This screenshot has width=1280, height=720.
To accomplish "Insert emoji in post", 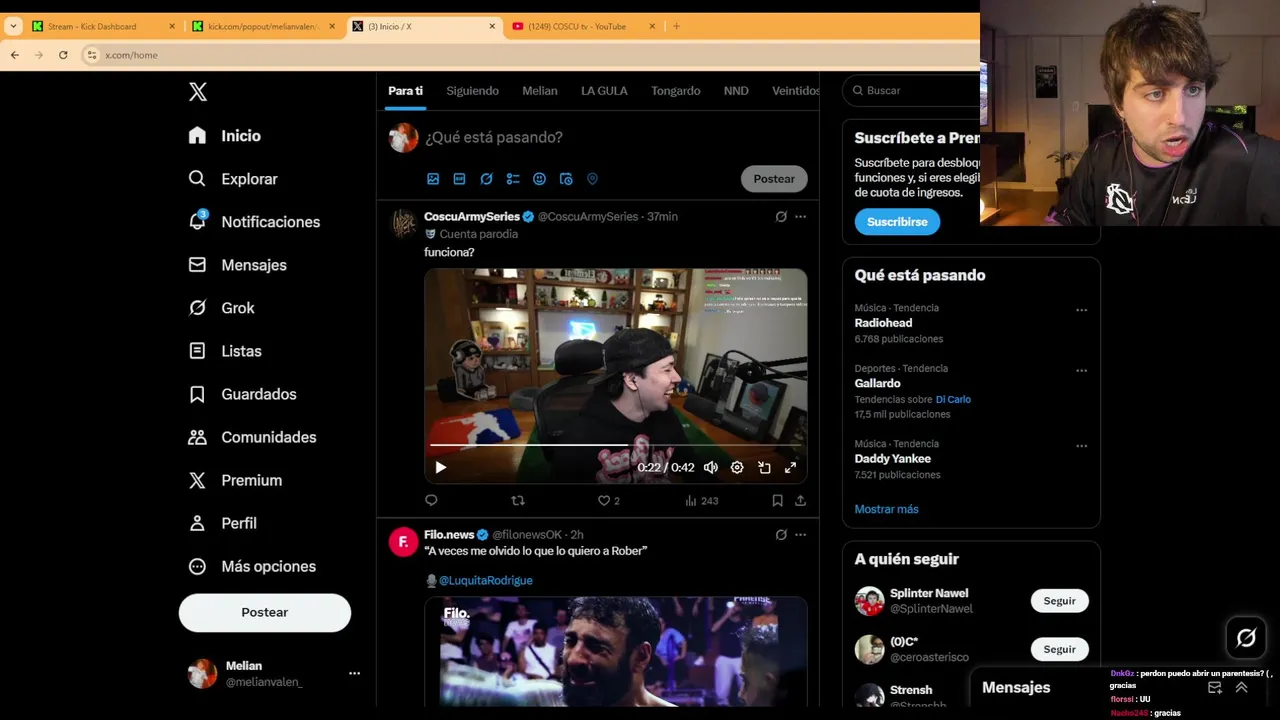I will point(539,179).
